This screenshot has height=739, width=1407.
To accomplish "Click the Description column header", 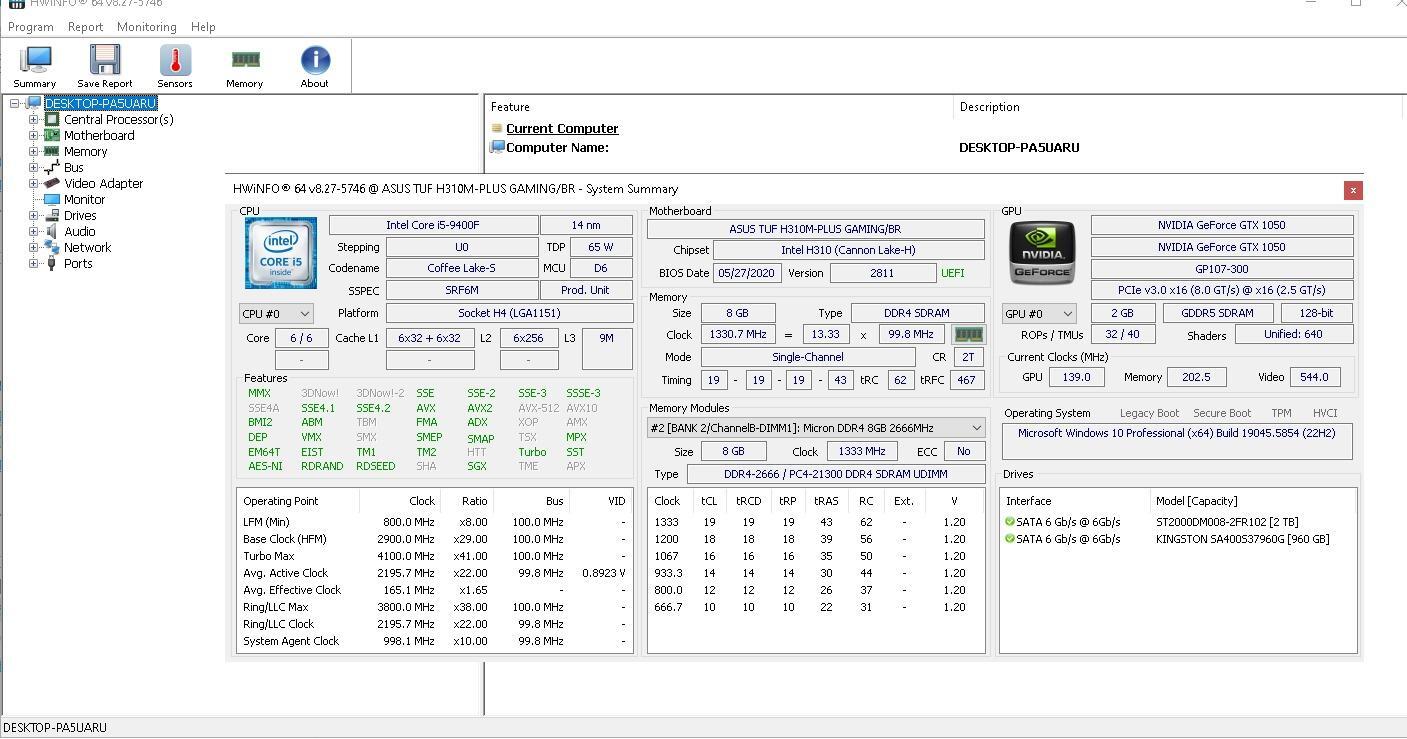I will (1180, 107).
